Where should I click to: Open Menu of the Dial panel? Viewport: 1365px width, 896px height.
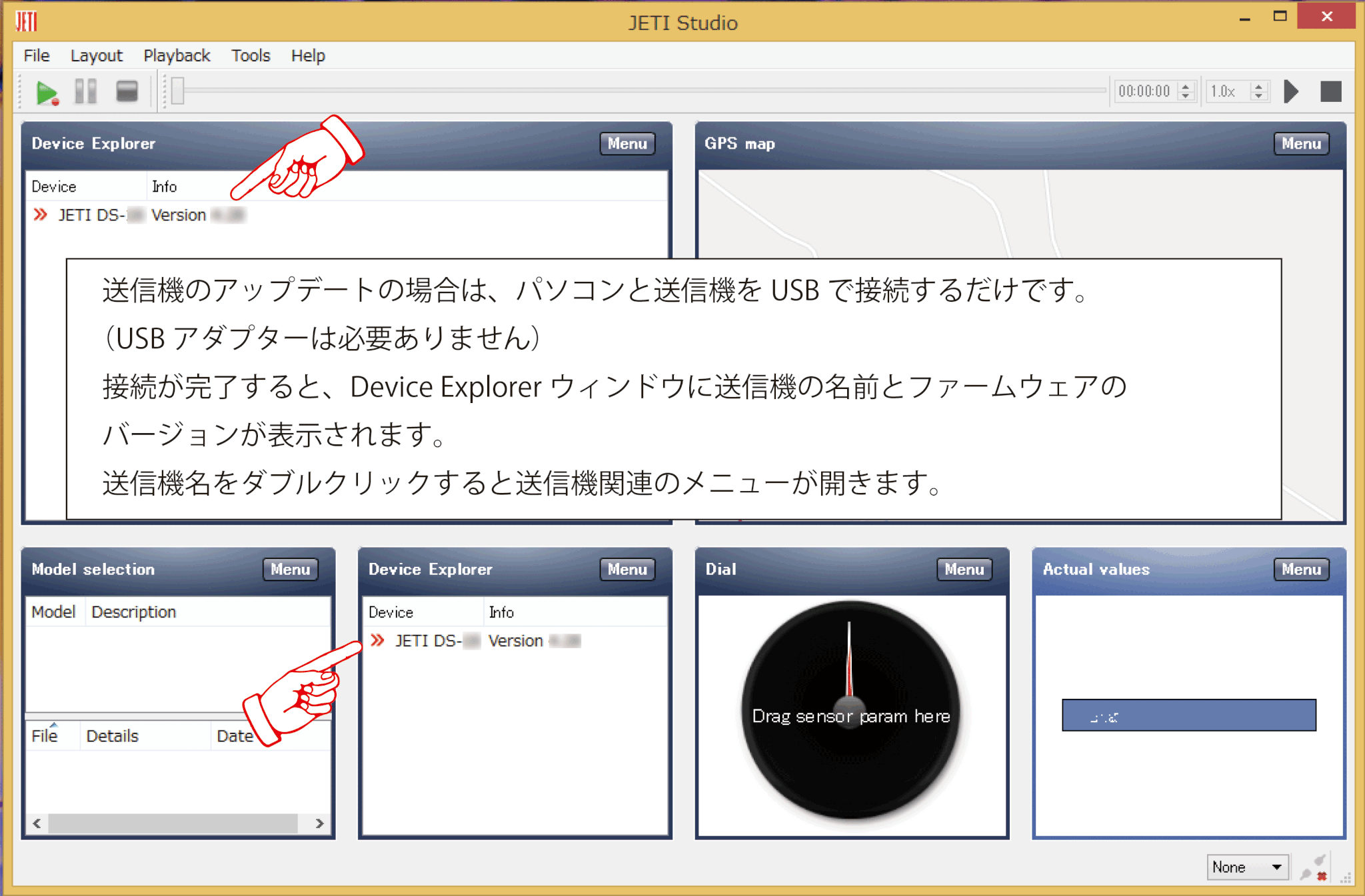pos(964,569)
